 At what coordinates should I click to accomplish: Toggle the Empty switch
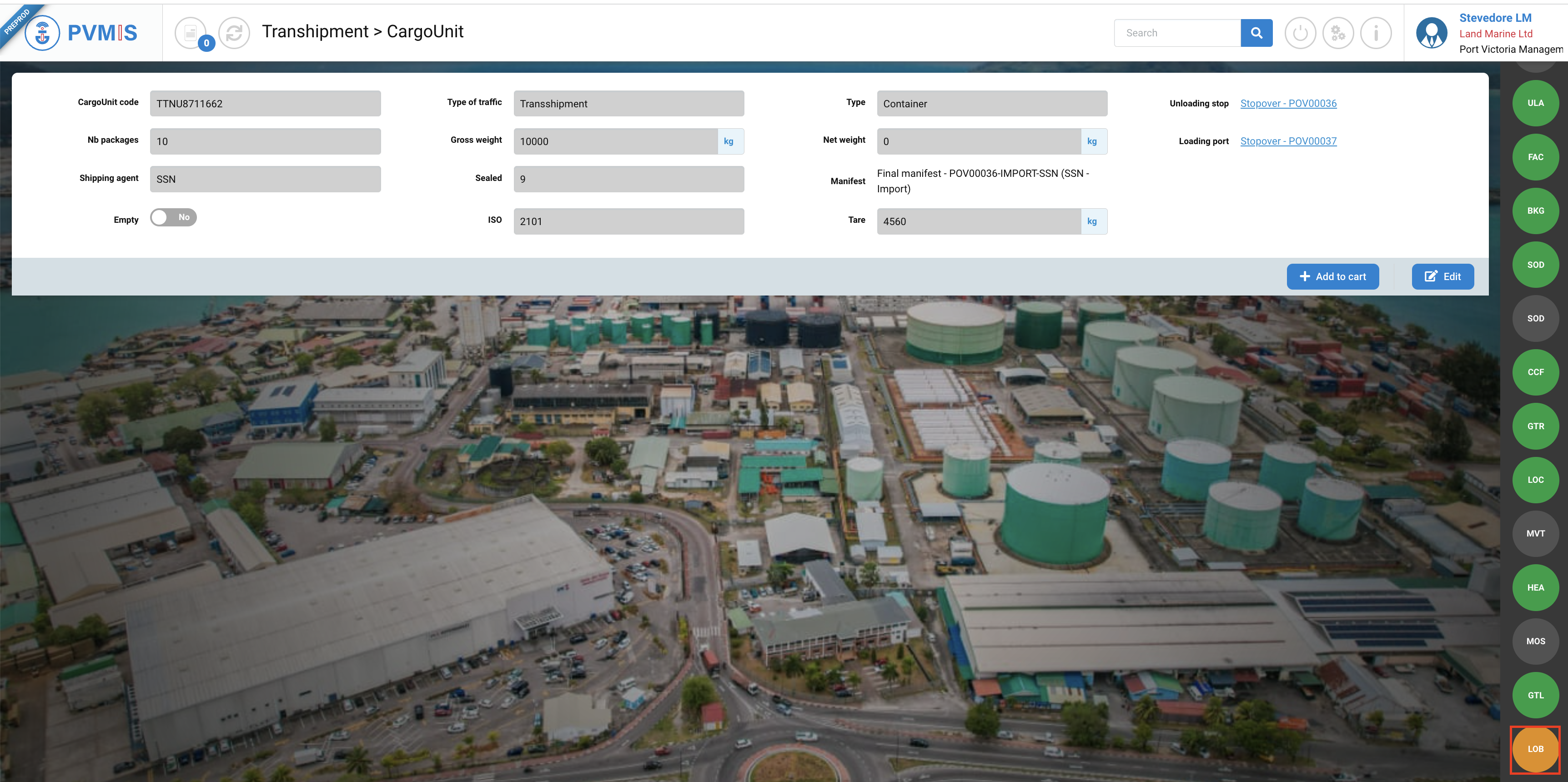click(173, 217)
